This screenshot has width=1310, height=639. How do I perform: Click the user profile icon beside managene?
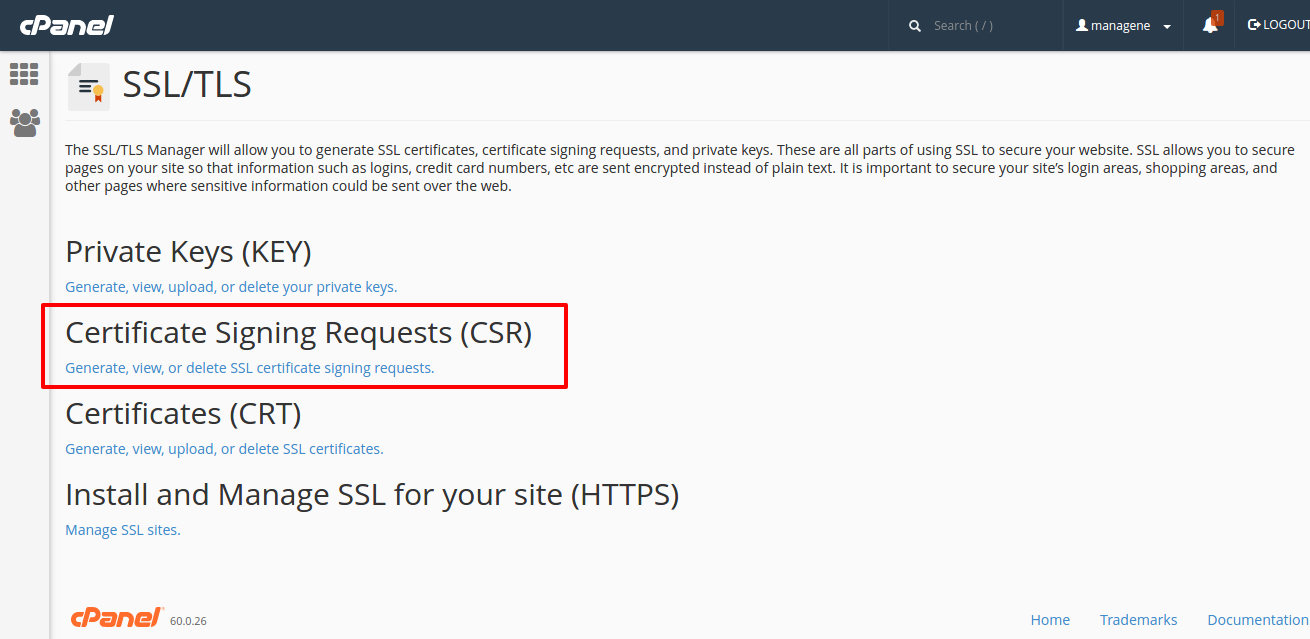click(1082, 26)
